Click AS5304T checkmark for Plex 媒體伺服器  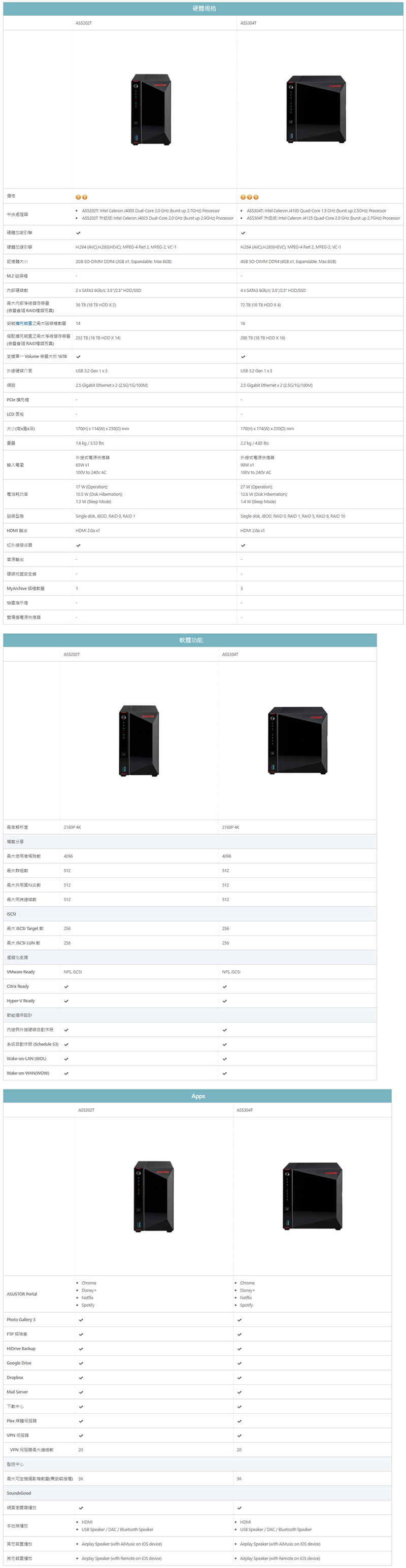coord(239,1421)
